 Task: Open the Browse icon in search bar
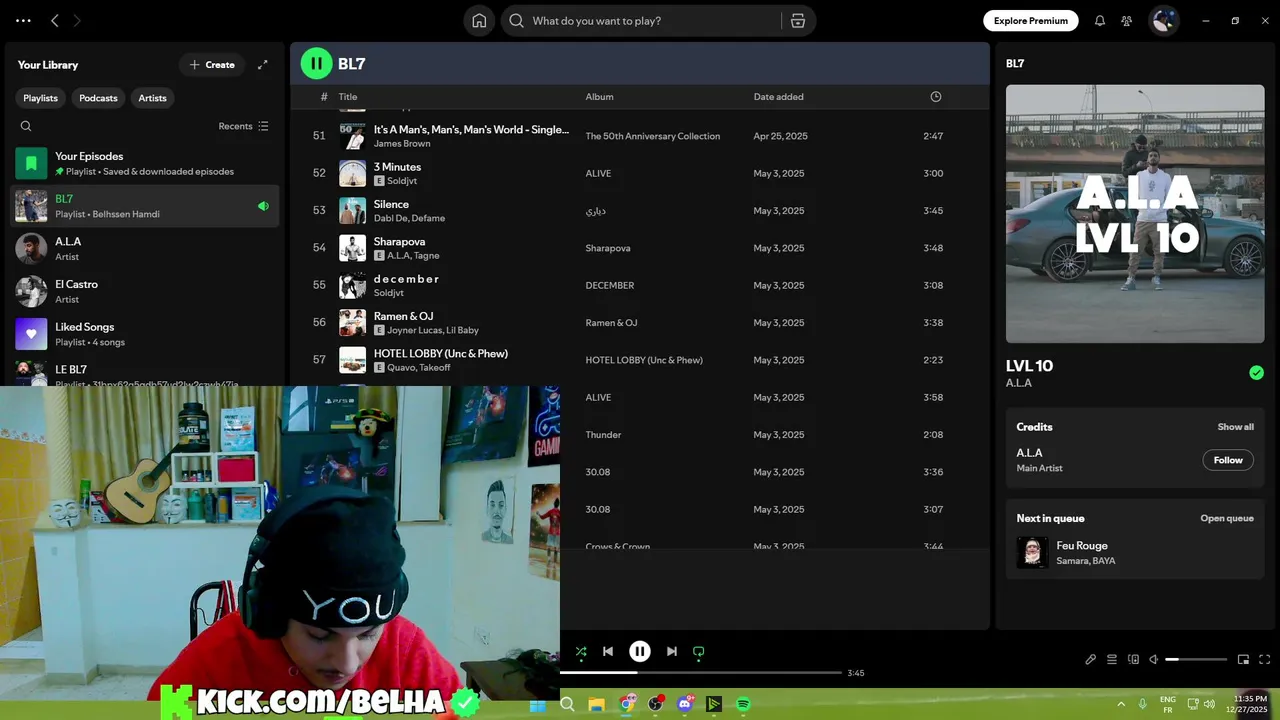(x=797, y=21)
